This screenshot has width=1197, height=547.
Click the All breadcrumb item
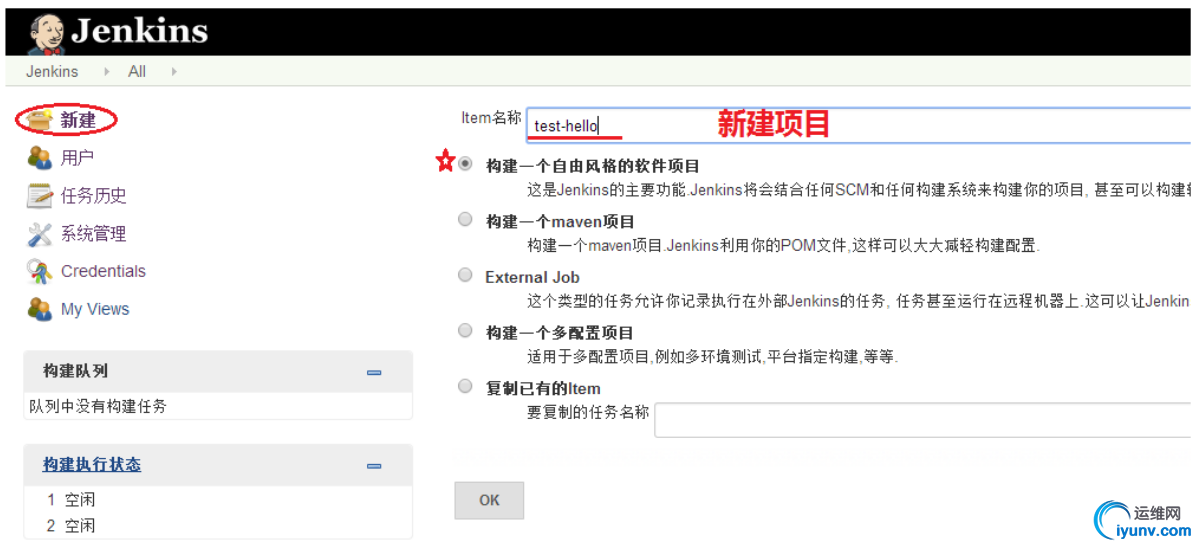point(137,72)
